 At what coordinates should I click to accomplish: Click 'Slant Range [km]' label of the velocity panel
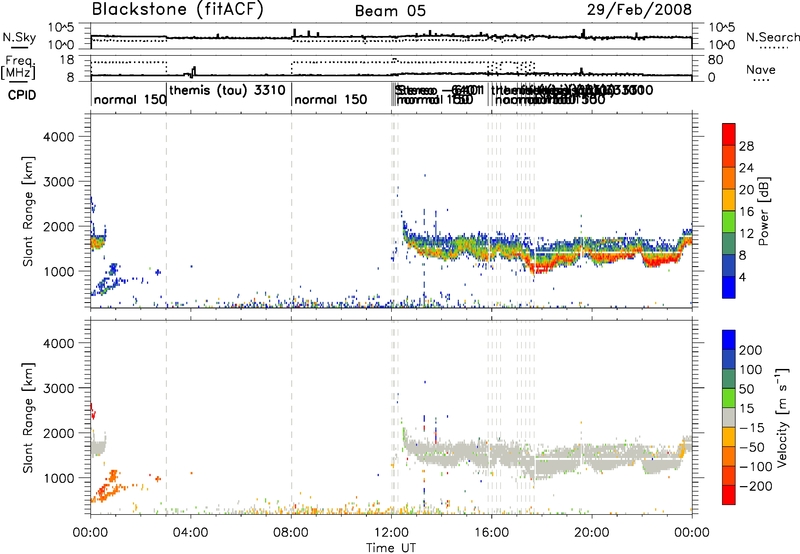pyautogui.click(x=28, y=417)
